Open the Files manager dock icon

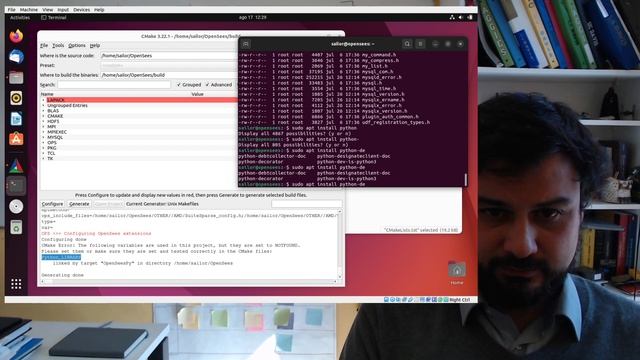[16, 77]
